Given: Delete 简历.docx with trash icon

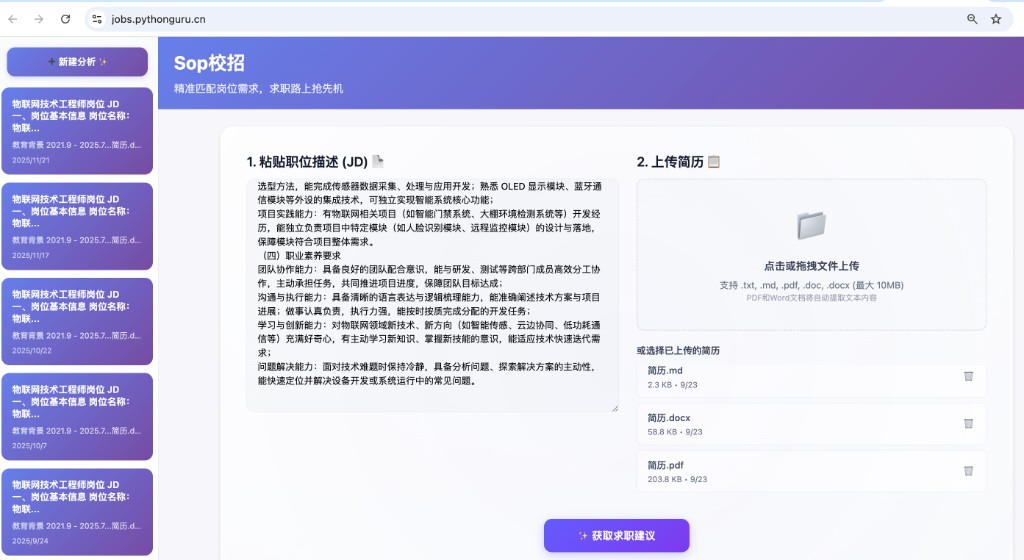Looking at the screenshot, I should pos(968,424).
